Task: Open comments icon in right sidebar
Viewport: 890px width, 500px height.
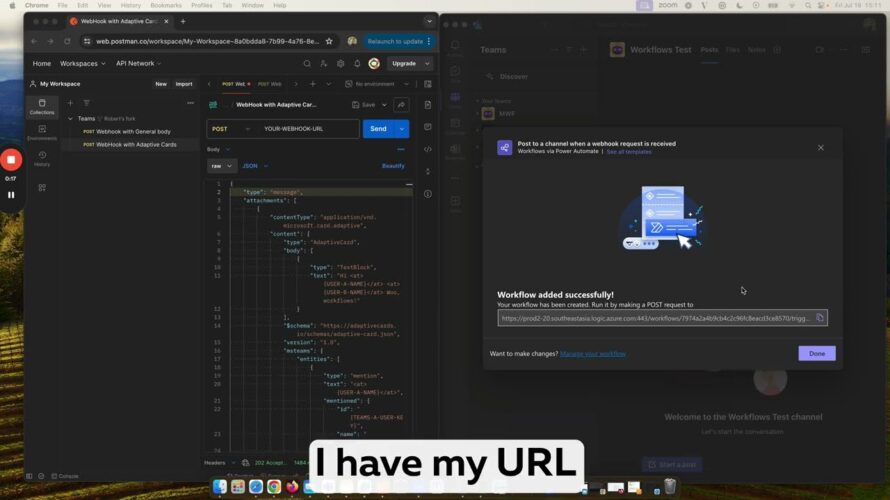Action: pos(428,127)
